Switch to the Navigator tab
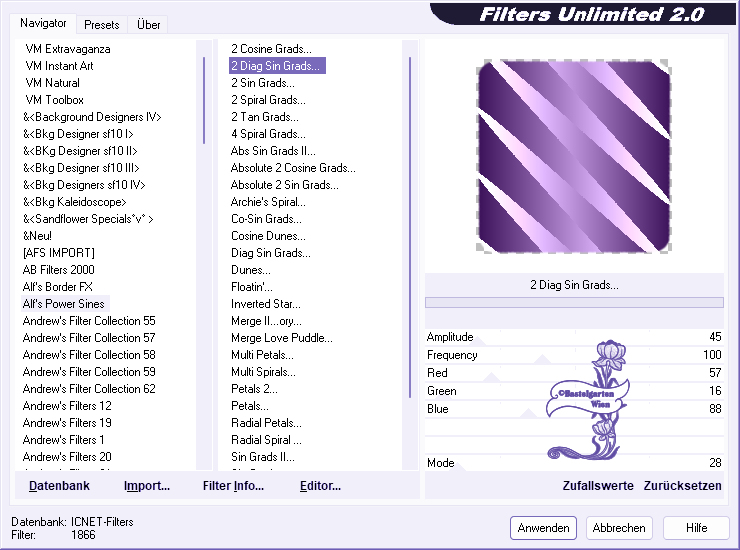740x550 pixels. click(x=43, y=23)
